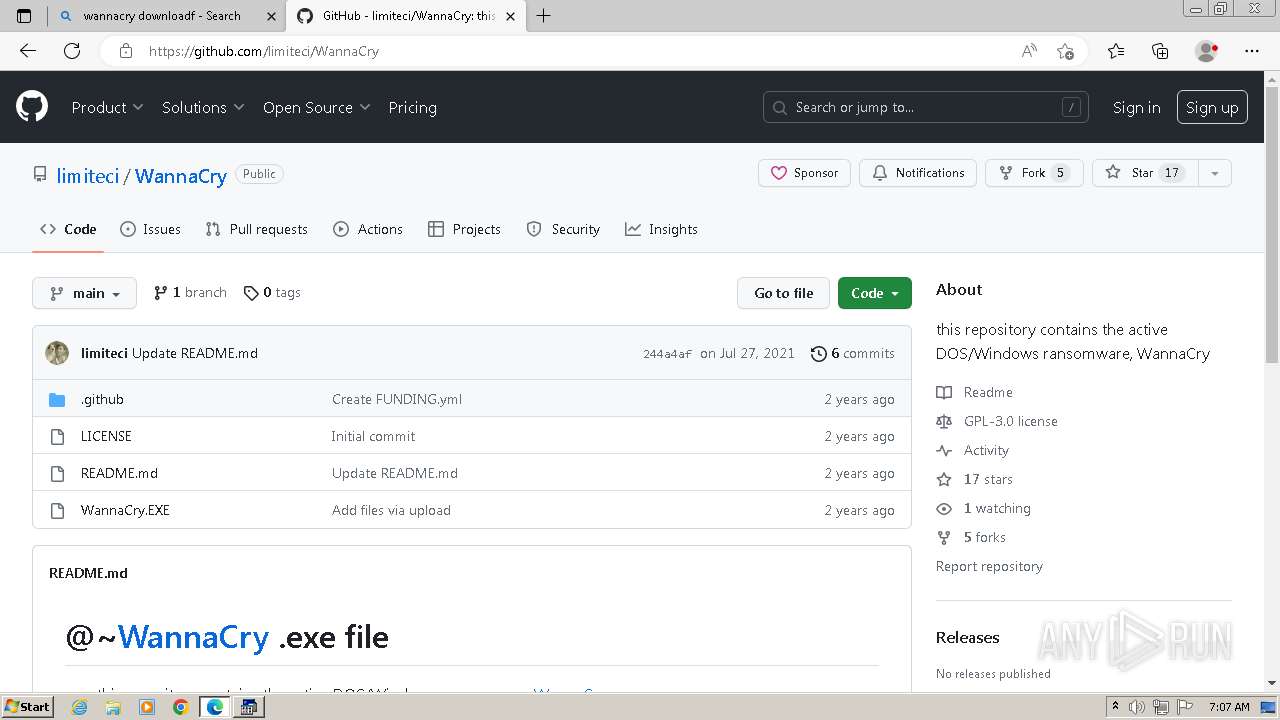The height and width of the screenshot is (720, 1280).
Task: Open the 244a4af commit hash link
Action: coord(667,354)
